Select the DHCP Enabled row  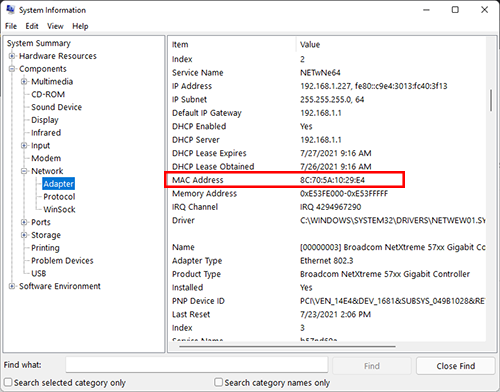click(x=327, y=126)
